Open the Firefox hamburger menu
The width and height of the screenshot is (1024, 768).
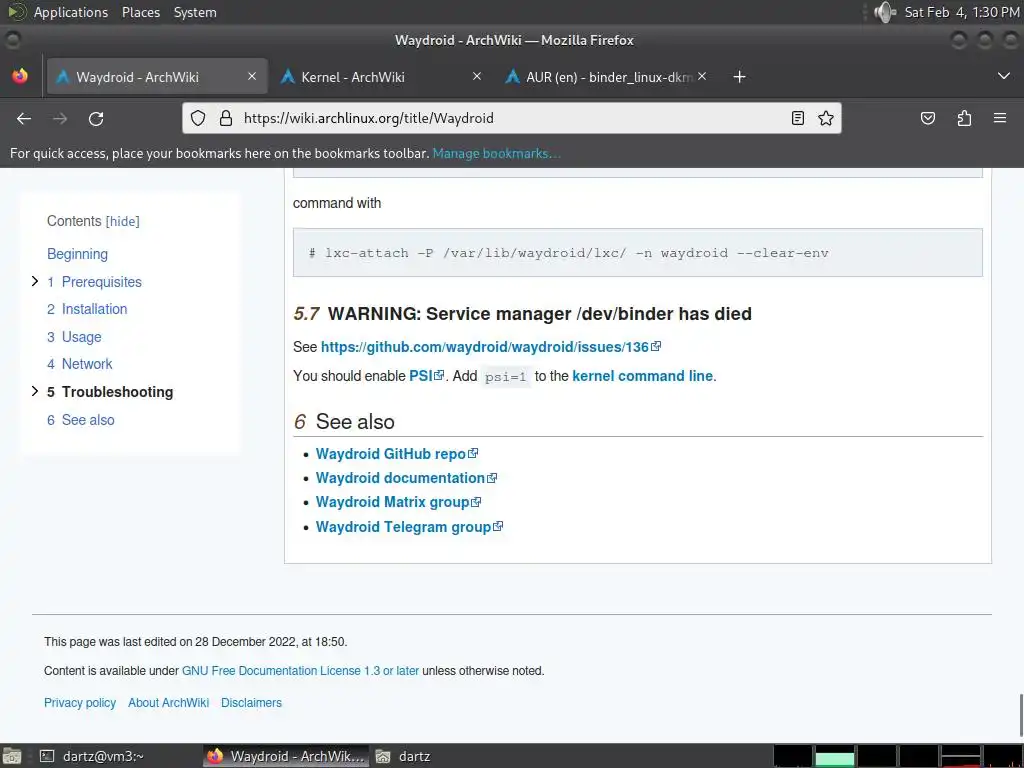click(x=1000, y=118)
